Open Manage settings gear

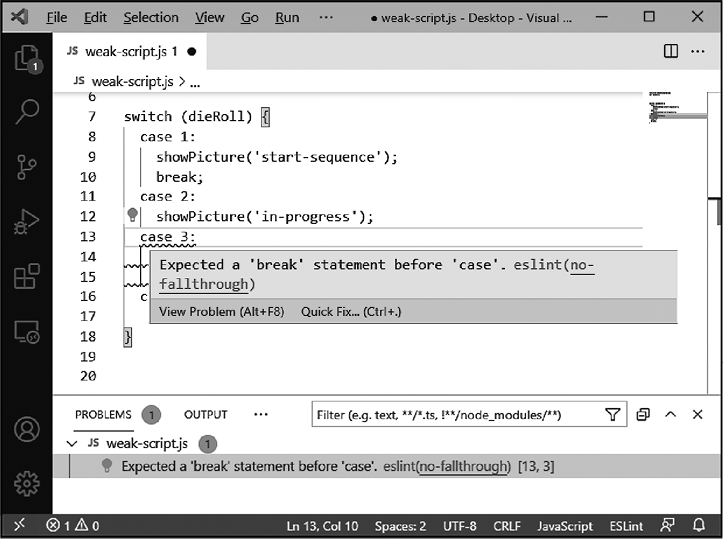[26, 483]
